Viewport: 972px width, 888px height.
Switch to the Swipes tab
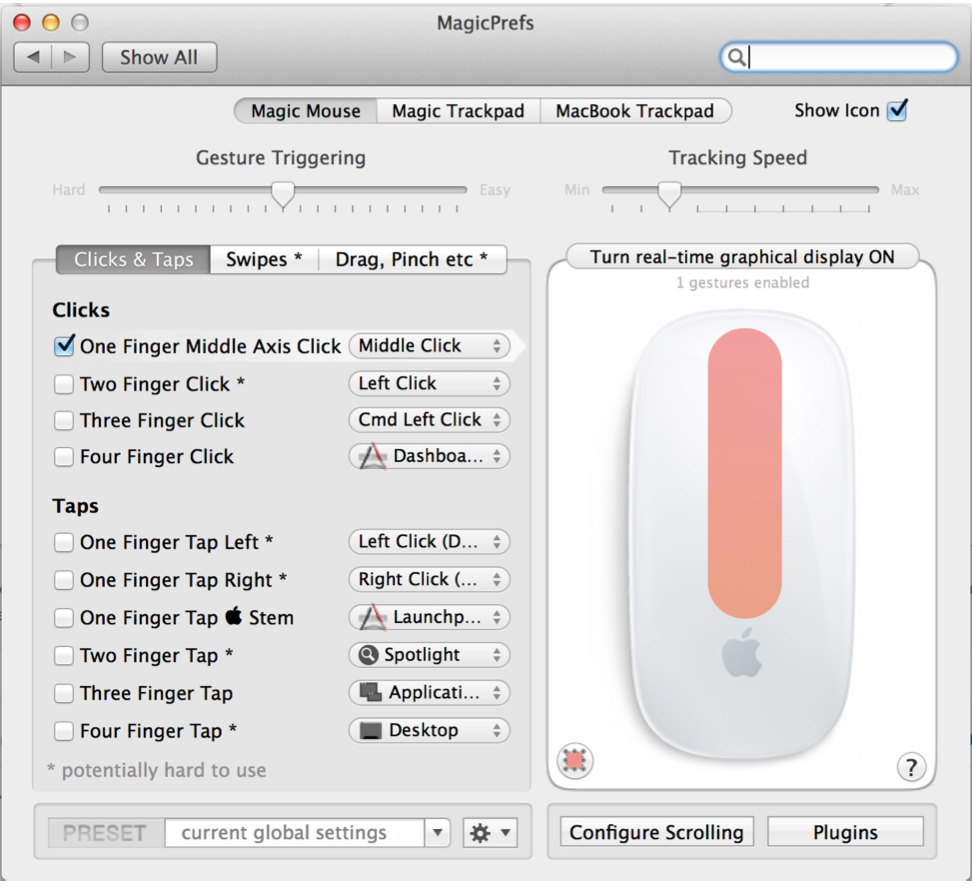coord(264,259)
